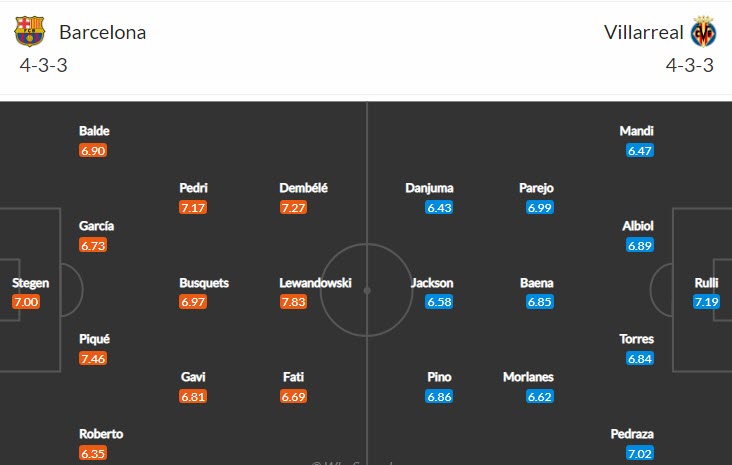Image resolution: width=732 pixels, height=465 pixels.
Task: Click Piqué's 7.46 rating badge
Action: click(93, 358)
